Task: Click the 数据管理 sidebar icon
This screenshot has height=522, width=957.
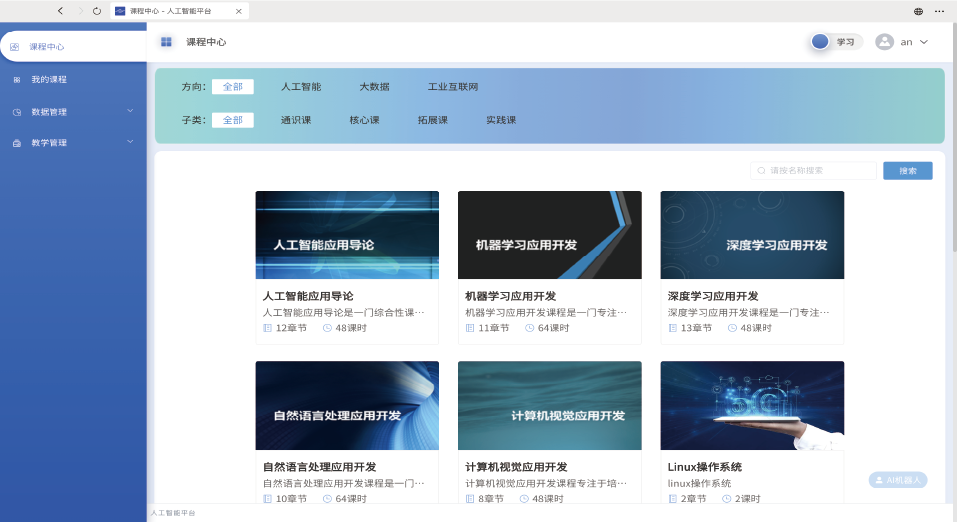Action: coord(16,112)
